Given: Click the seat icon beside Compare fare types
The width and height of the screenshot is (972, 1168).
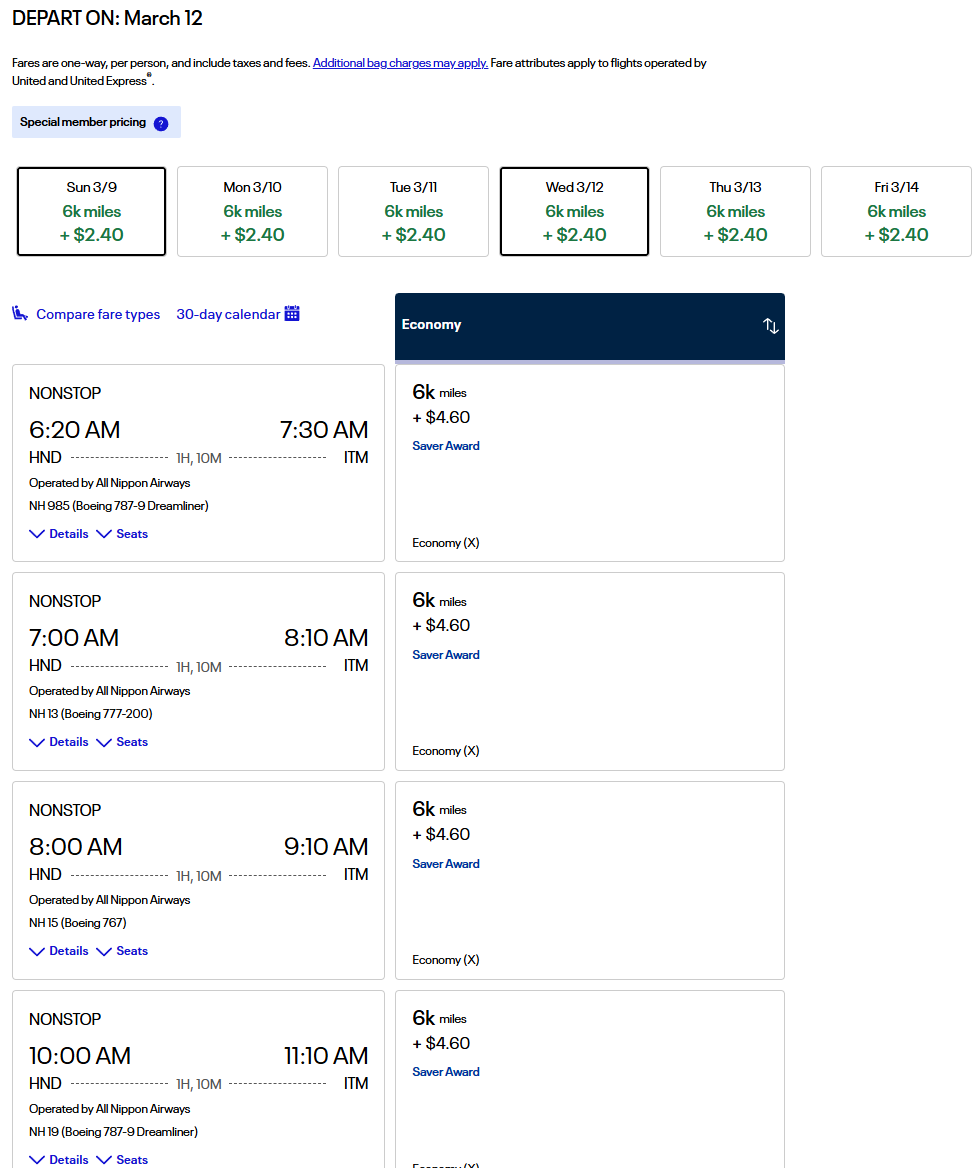Looking at the screenshot, I should (x=20, y=314).
